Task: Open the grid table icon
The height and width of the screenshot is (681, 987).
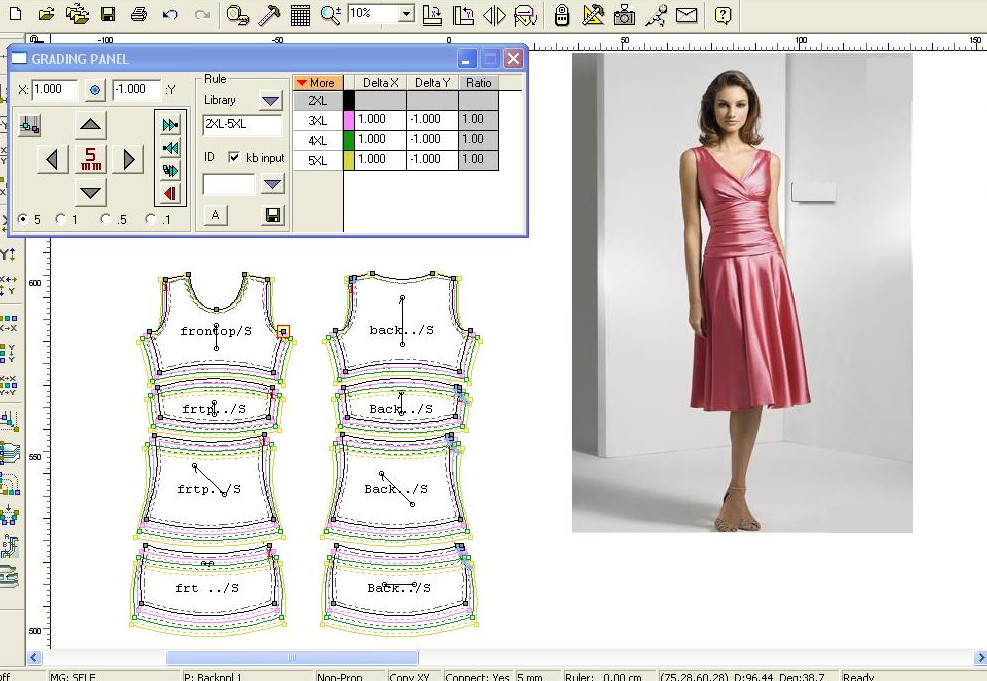Action: 299,15
